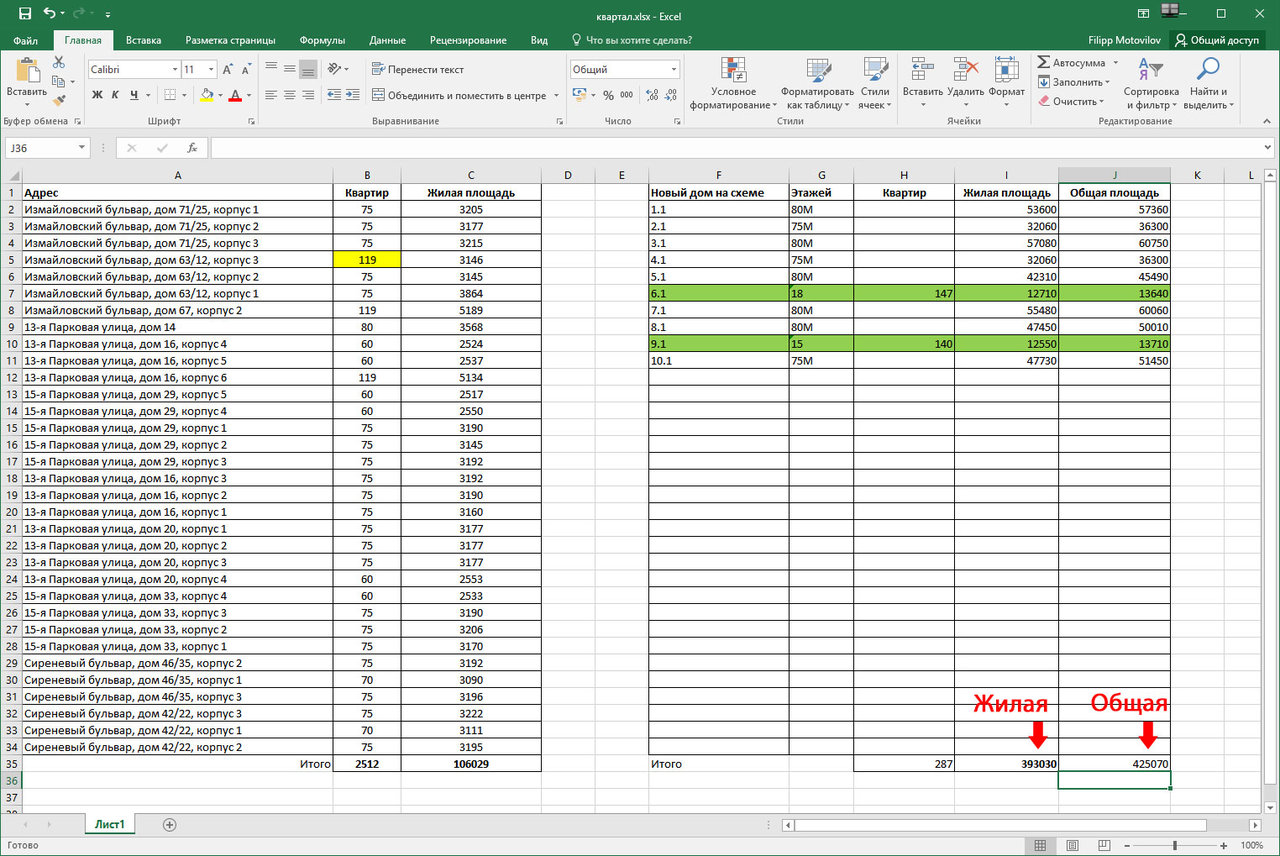
Task: Click Найти и выделить magnifier
Action: tap(1208, 84)
